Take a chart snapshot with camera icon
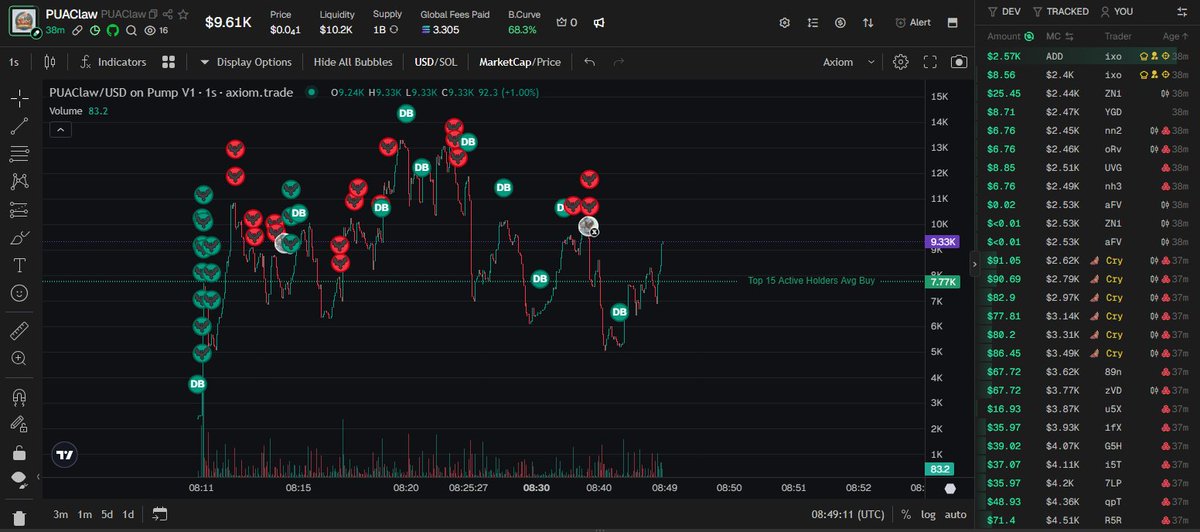 960,62
